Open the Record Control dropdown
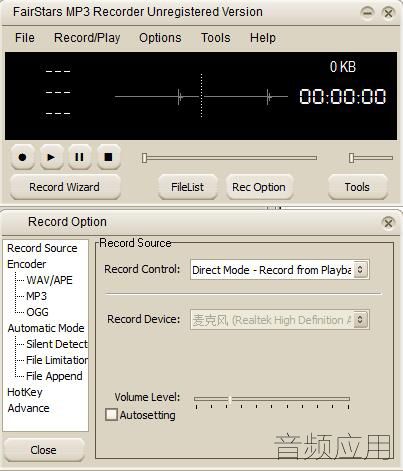The image size is (403, 471). click(279, 270)
